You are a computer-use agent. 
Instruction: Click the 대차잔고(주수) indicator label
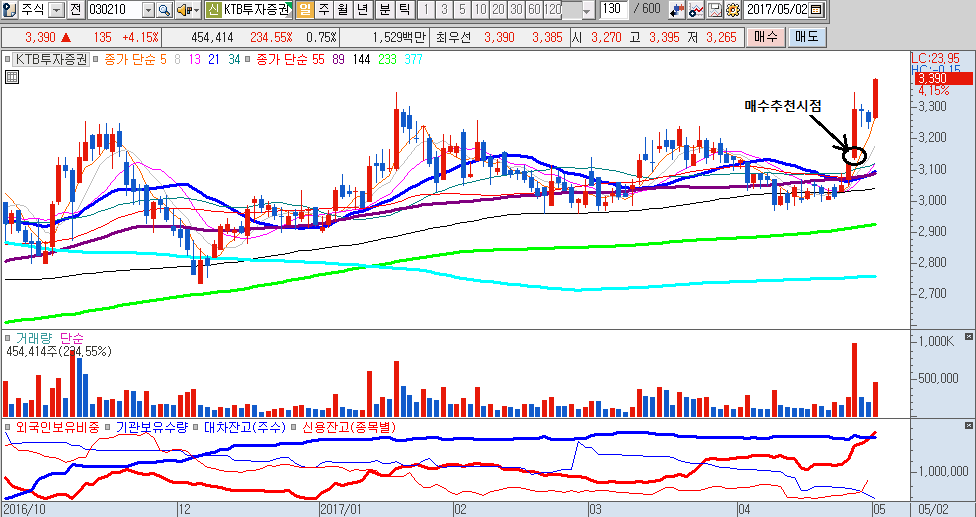tap(244, 427)
